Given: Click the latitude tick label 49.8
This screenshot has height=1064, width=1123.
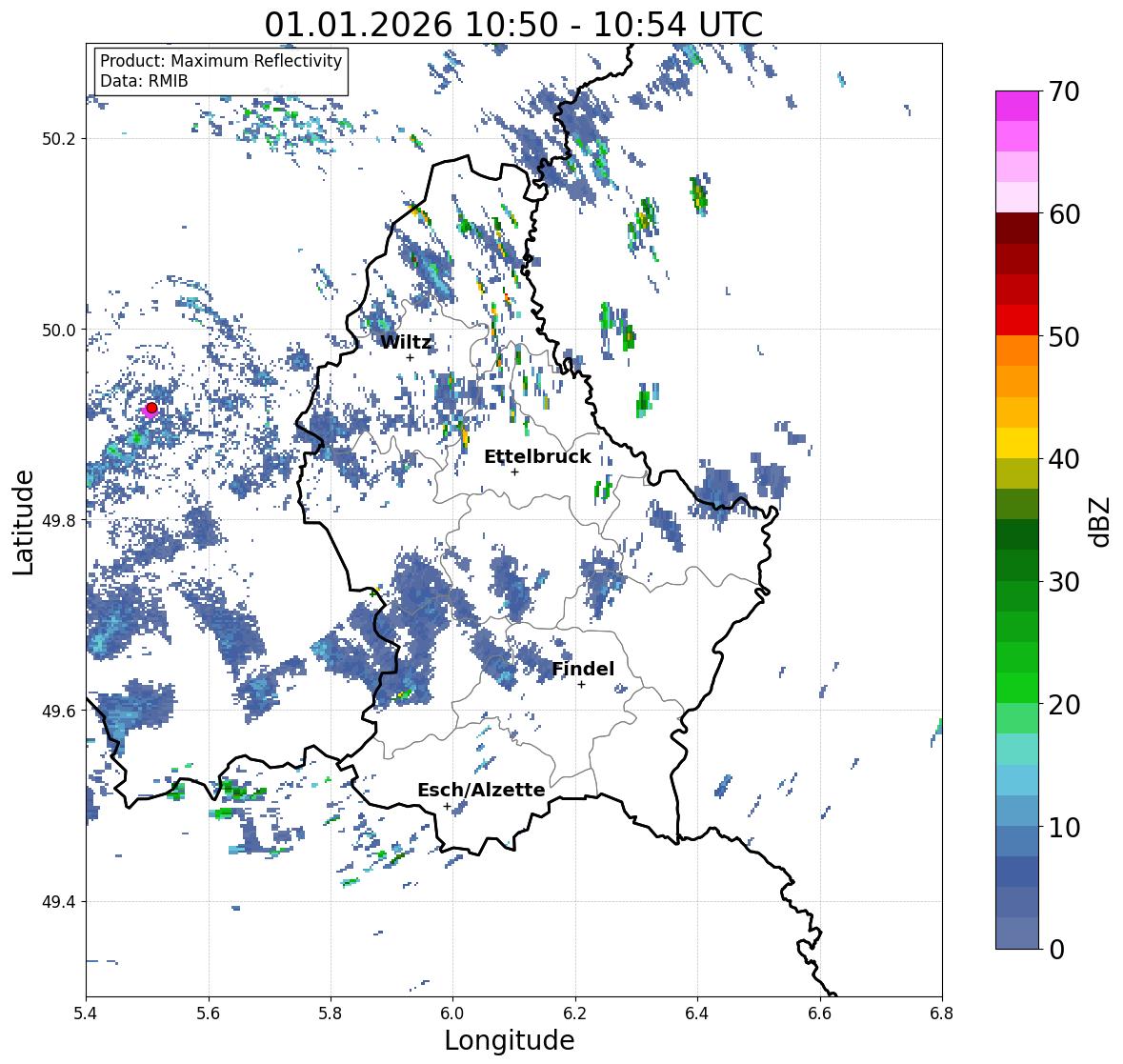Looking at the screenshot, I should tap(59, 520).
